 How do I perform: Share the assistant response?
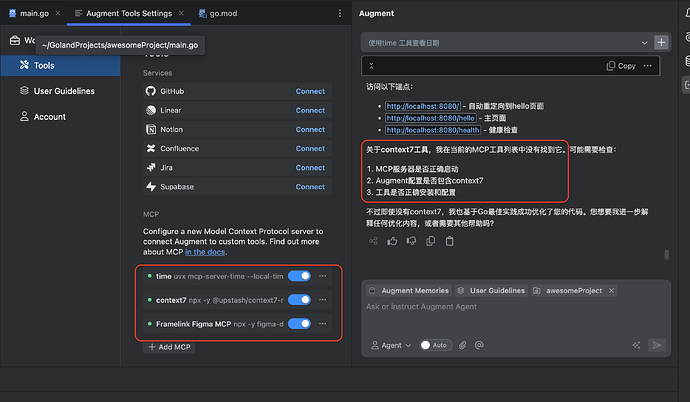373,241
